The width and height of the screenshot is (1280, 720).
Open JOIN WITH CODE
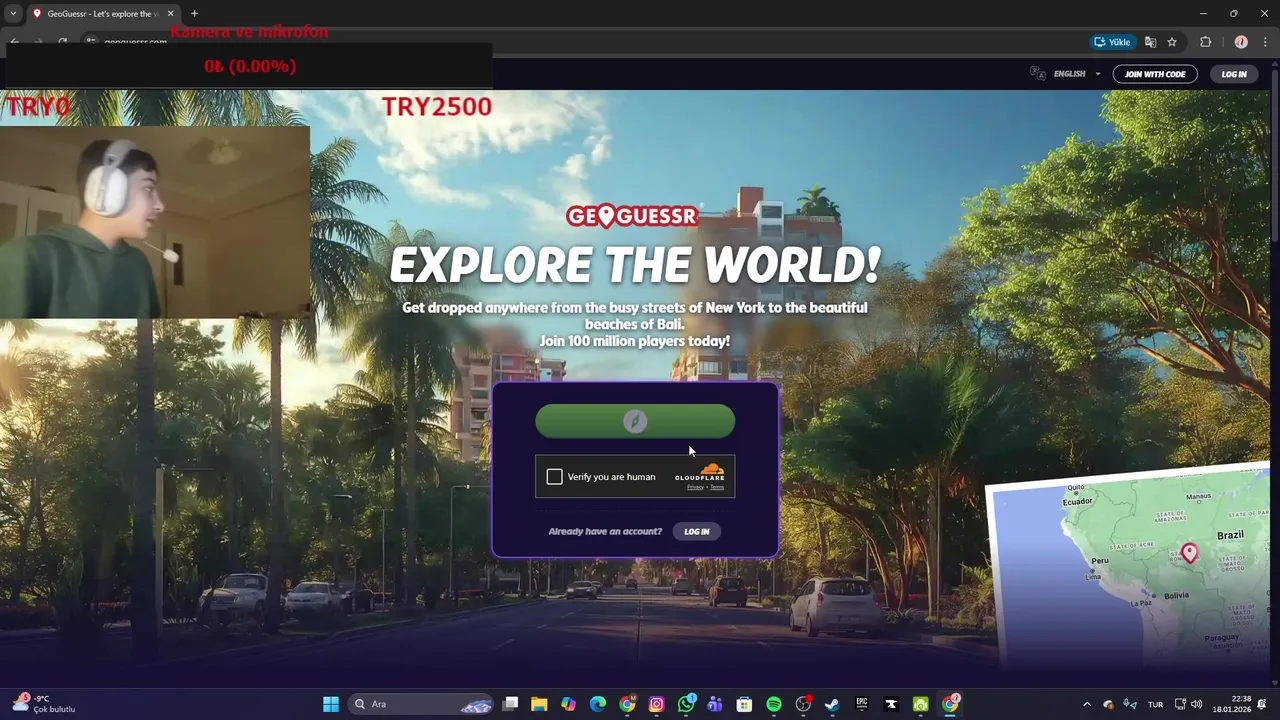[x=1155, y=74]
